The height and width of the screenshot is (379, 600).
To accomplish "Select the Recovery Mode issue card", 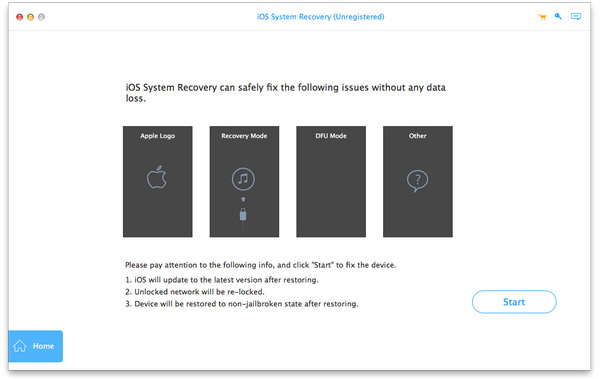I will 244,181.
